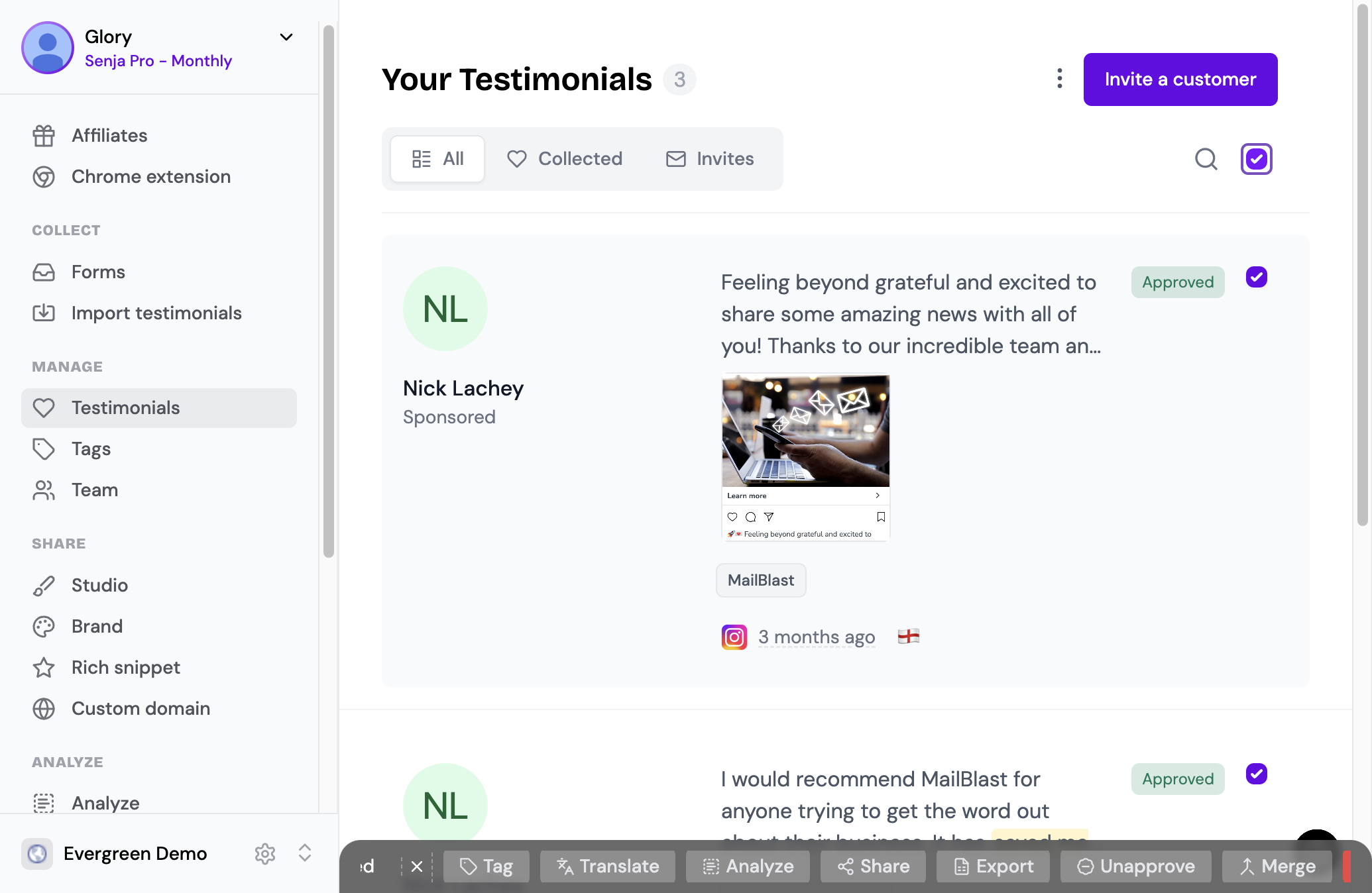Click the Instagram source icon
Screen dimensions: 1372x893
point(734,637)
